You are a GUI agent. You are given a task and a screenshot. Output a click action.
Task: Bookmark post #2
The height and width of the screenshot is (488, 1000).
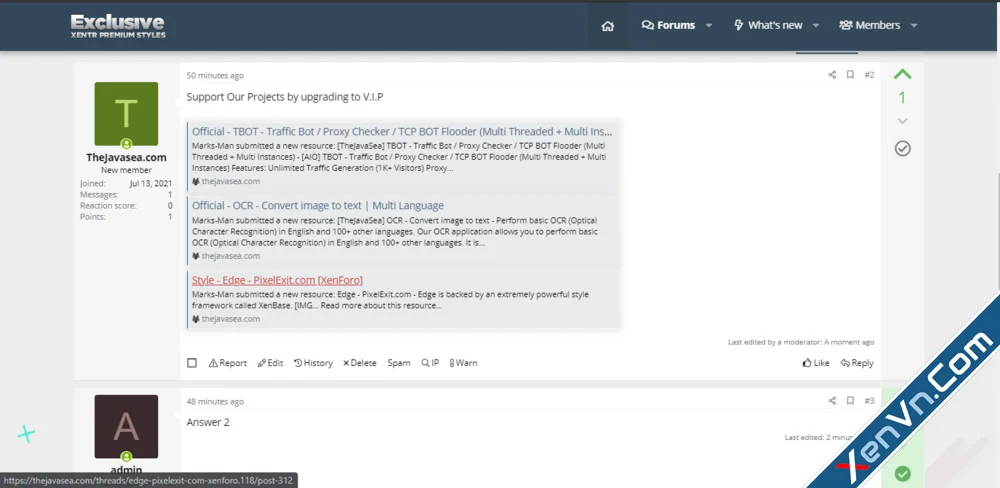point(850,75)
